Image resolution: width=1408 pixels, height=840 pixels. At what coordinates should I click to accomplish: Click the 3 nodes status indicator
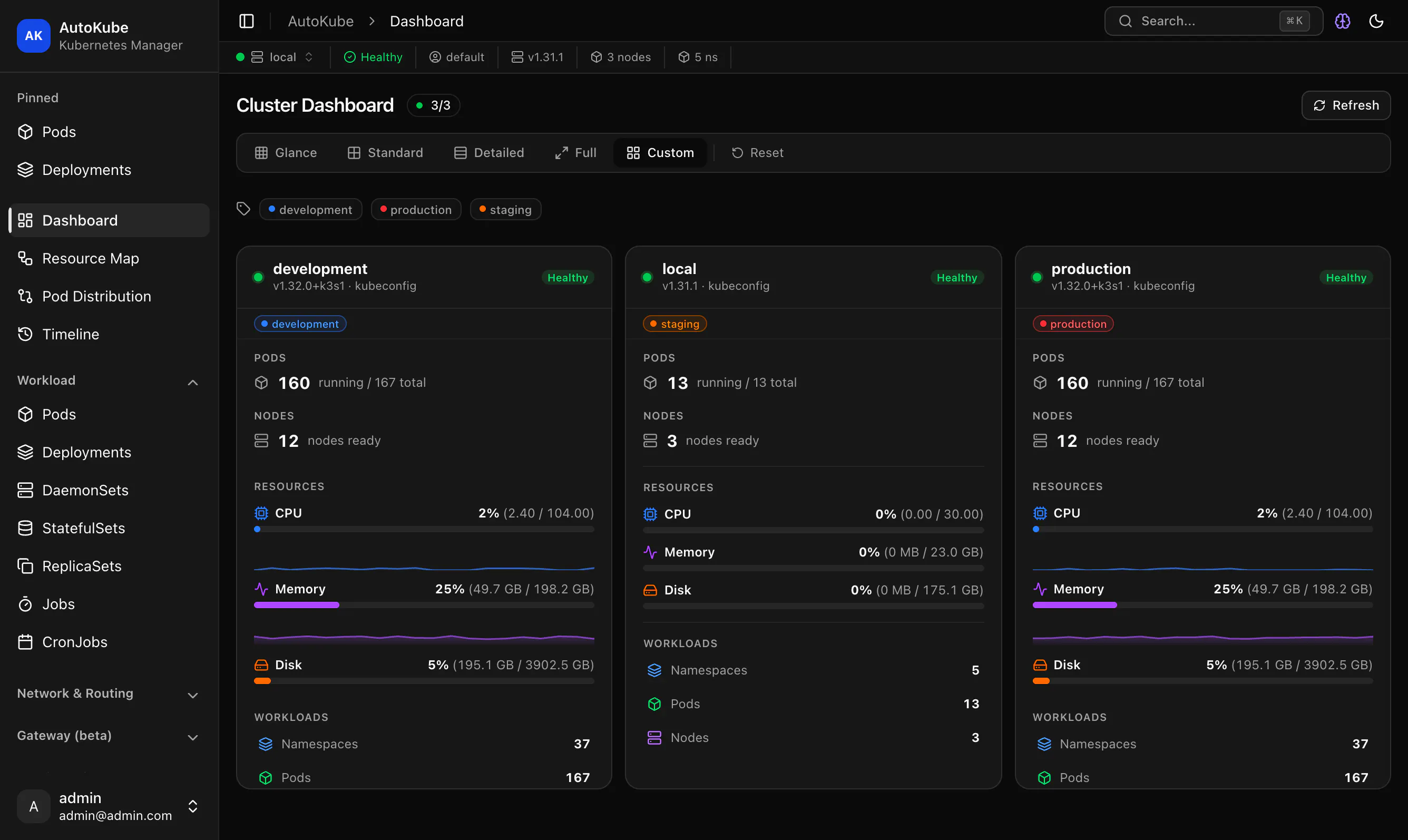point(621,57)
